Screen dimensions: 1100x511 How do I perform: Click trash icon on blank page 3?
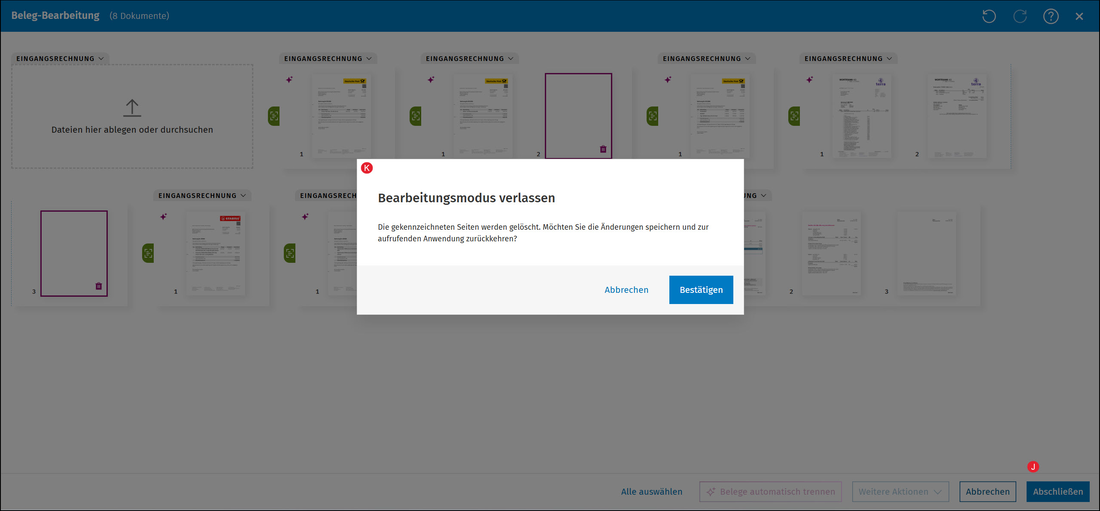(x=98, y=286)
